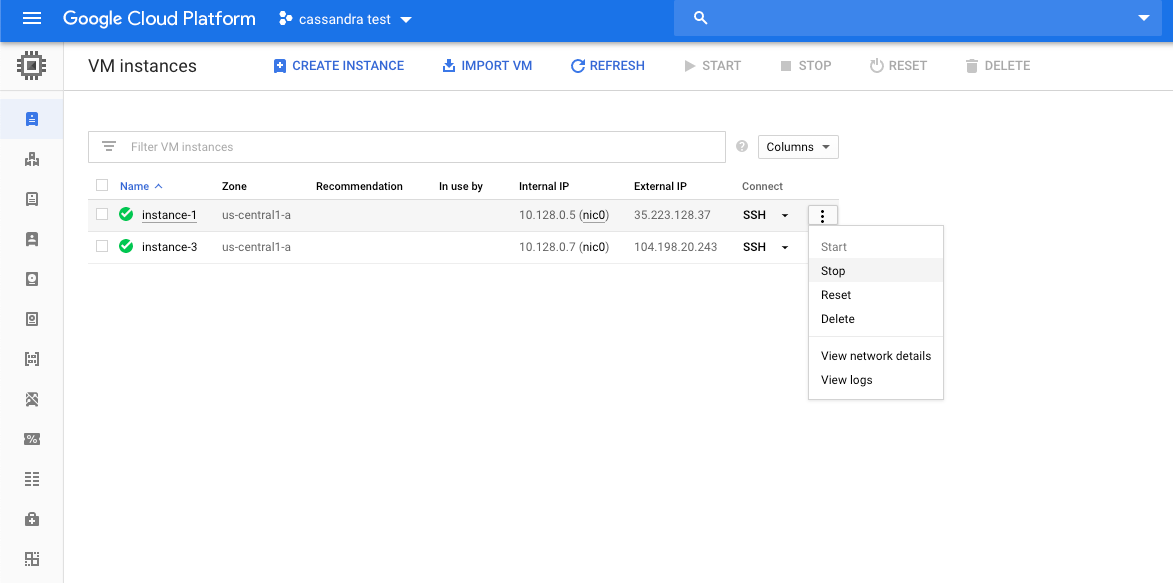This screenshot has width=1173, height=583.
Task: Open VM instances sidebar icon
Action: click(x=31, y=119)
